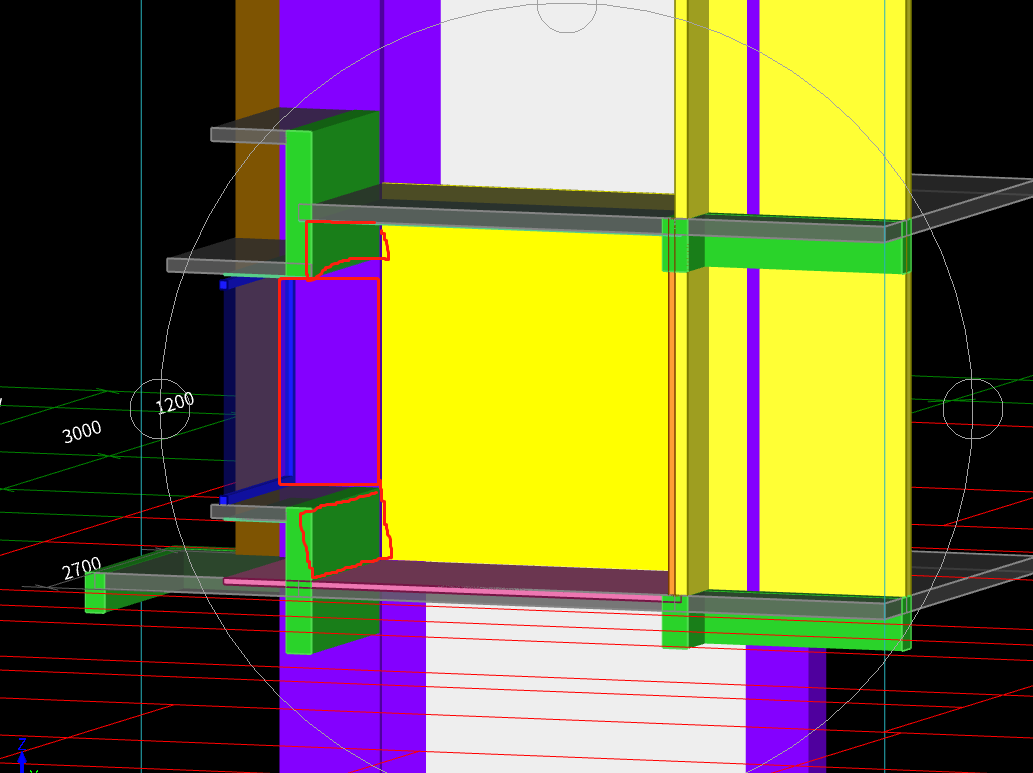The width and height of the screenshot is (1033, 773).
Task: Click the 2700 grid dimension label
Action: click(x=82, y=569)
